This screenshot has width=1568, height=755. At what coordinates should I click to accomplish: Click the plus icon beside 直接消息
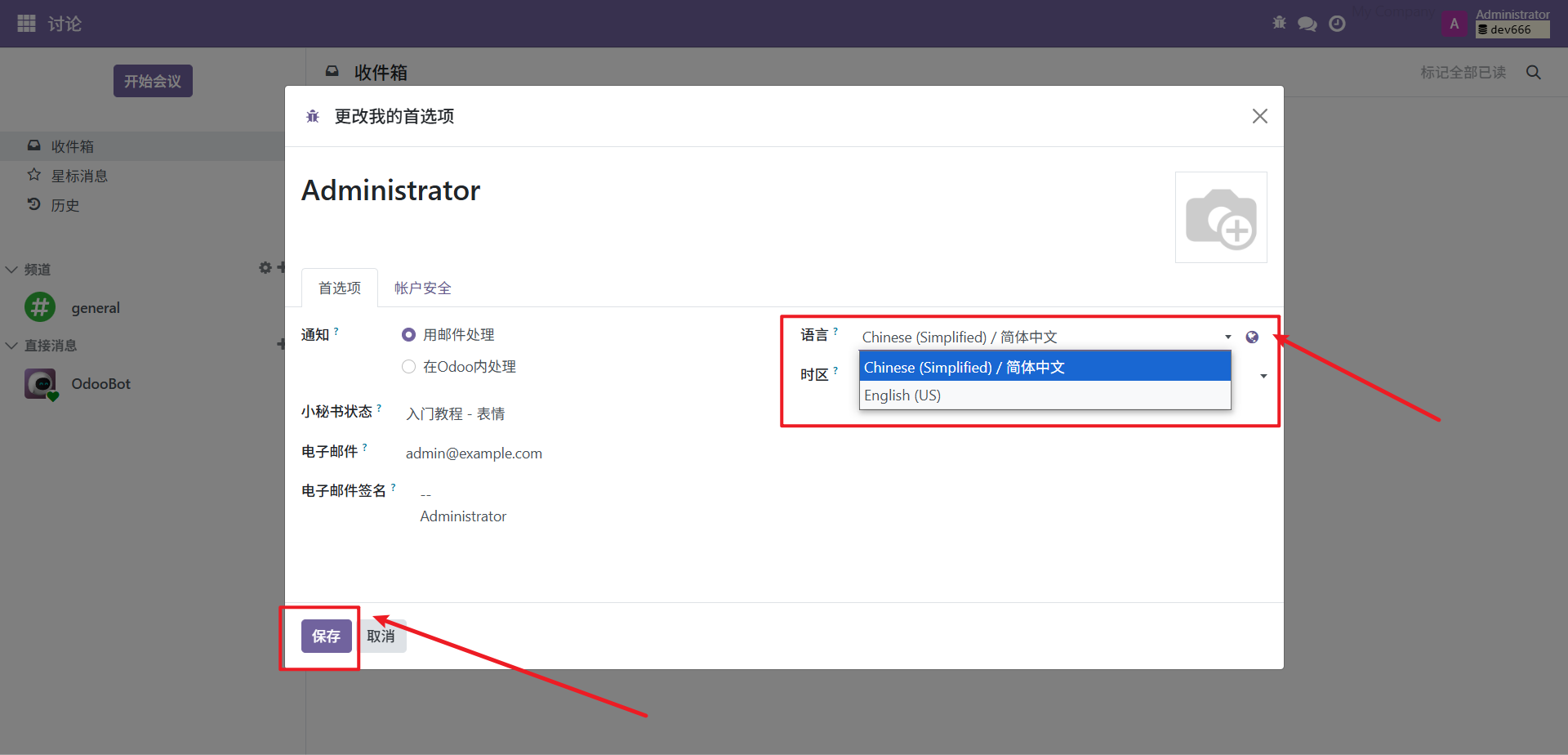(x=281, y=345)
